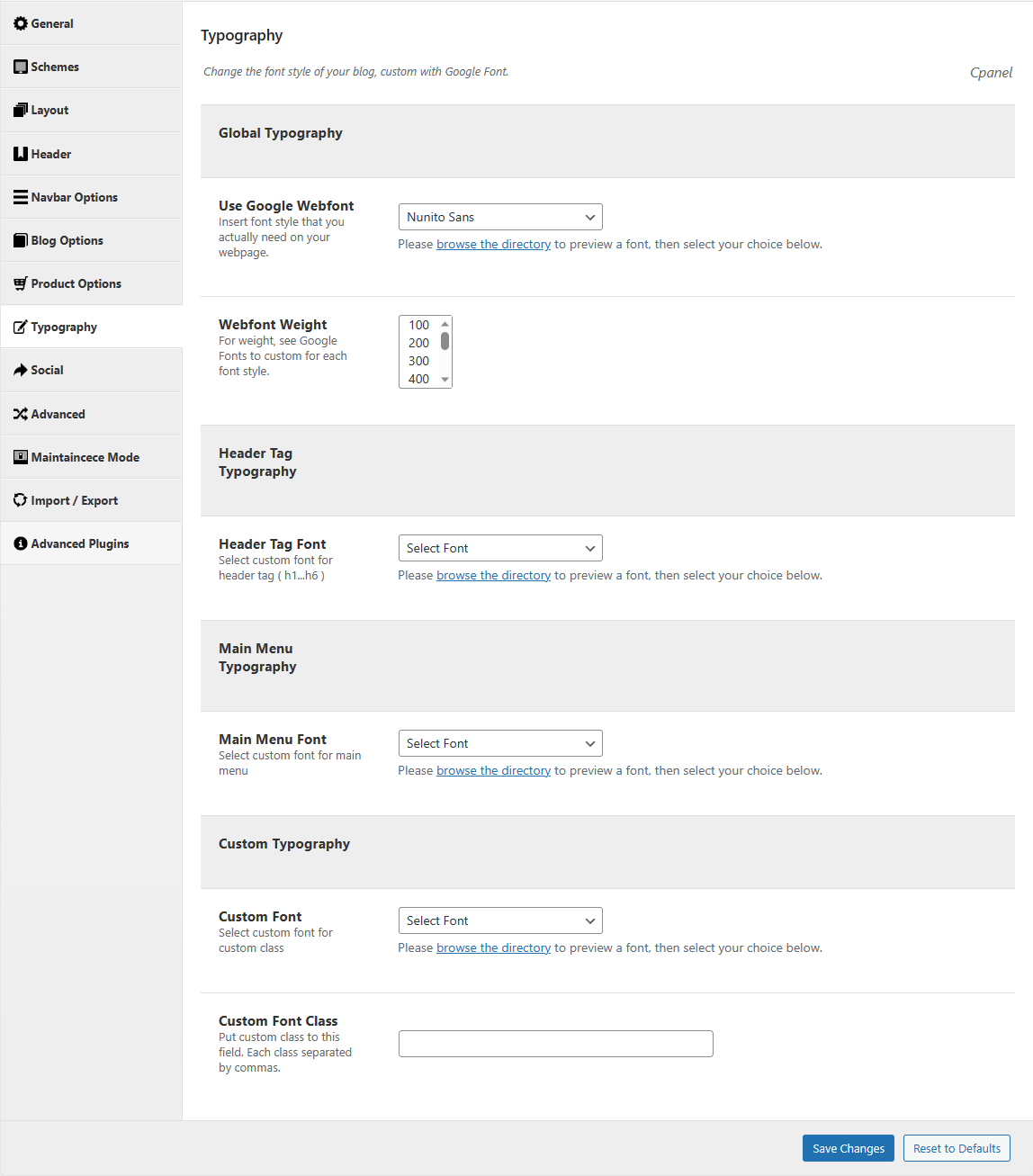
Task: Click the Layout stacked pages icon
Action: (x=21, y=110)
